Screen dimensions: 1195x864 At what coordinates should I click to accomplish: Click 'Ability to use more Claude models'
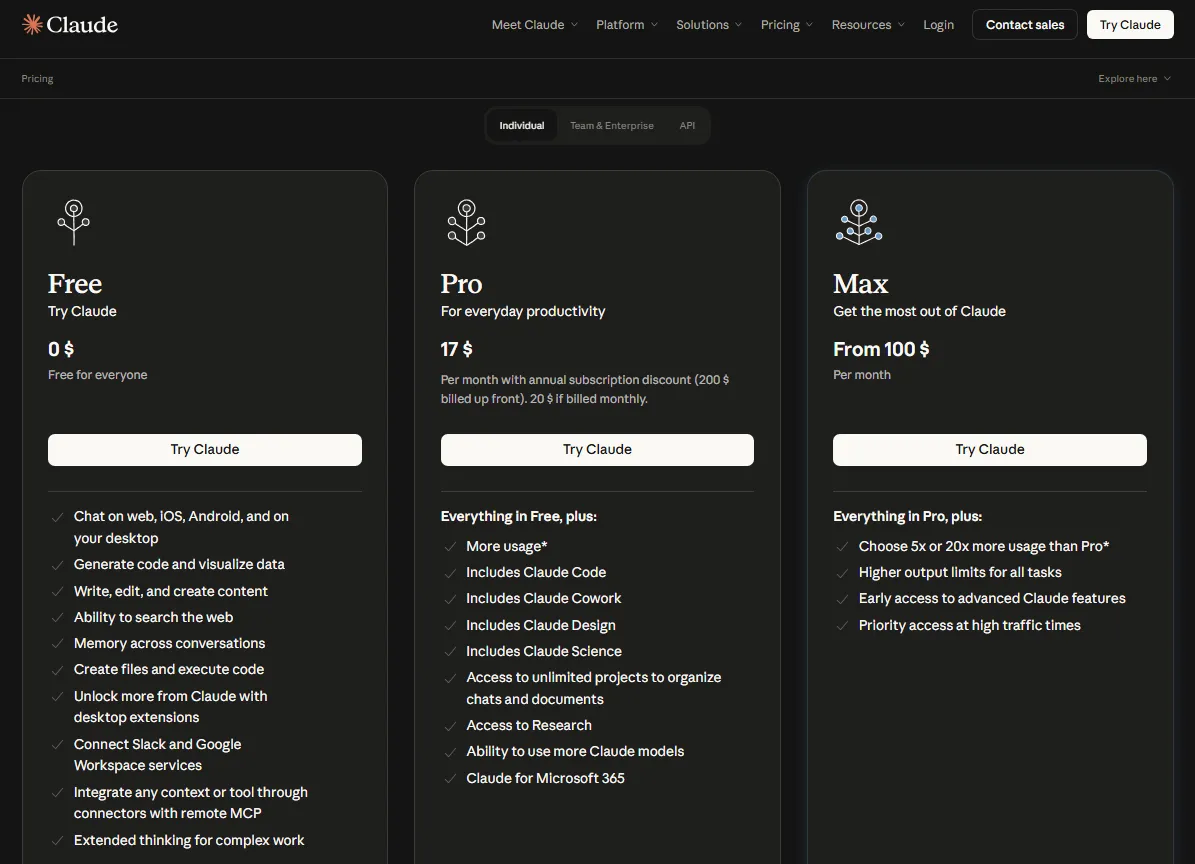click(575, 751)
